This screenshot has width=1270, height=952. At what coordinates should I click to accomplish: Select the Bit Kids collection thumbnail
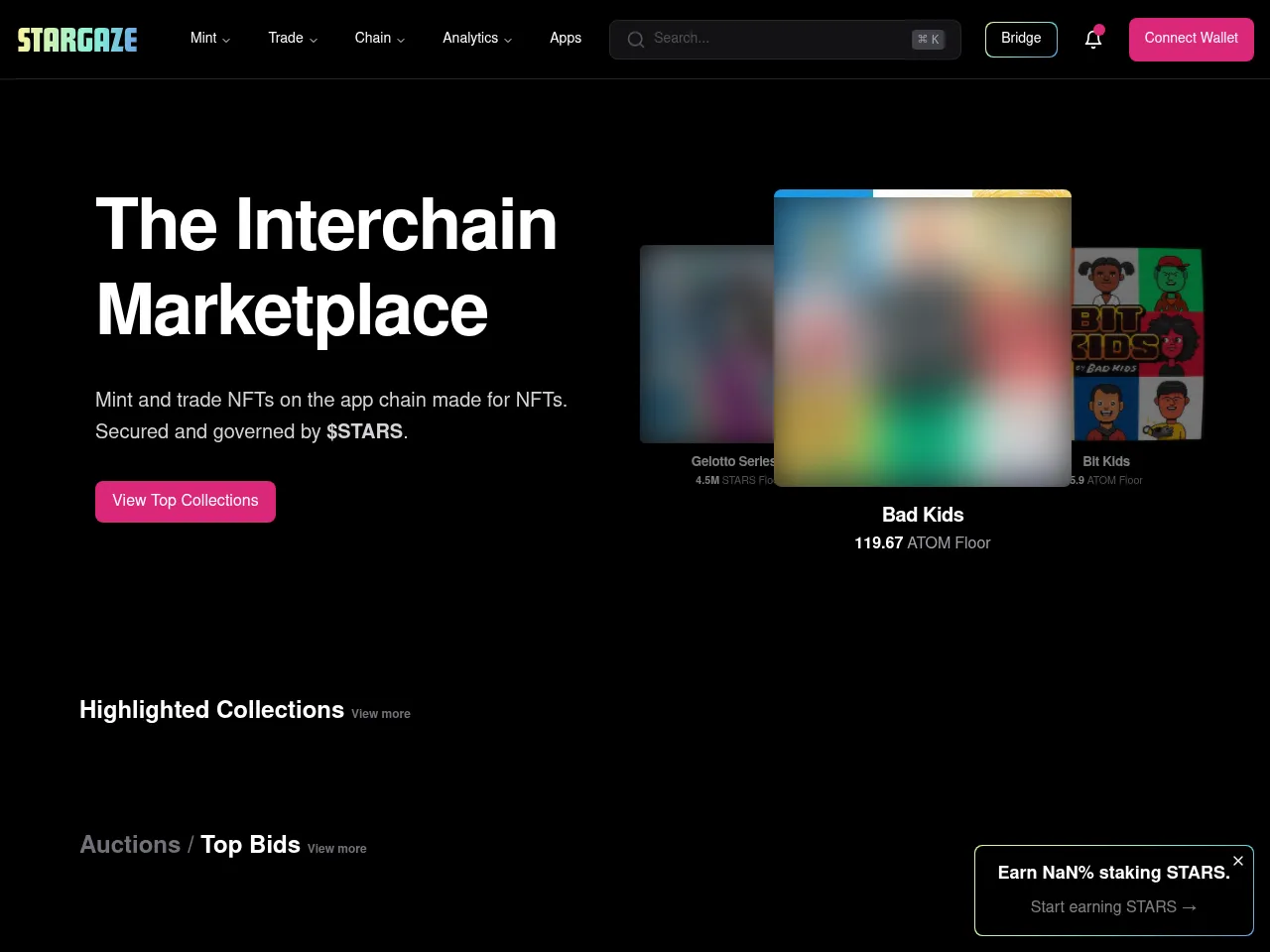1137,344
